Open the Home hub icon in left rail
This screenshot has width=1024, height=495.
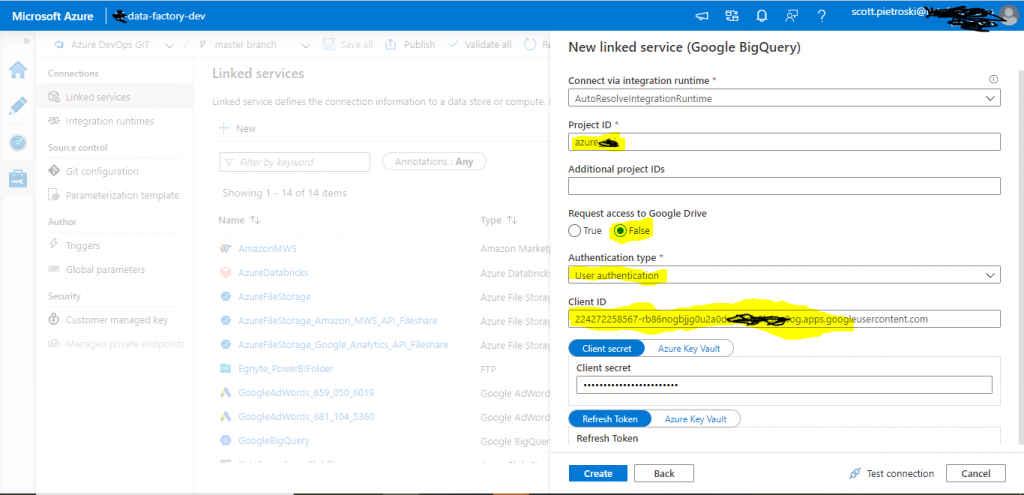[x=18, y=71]
